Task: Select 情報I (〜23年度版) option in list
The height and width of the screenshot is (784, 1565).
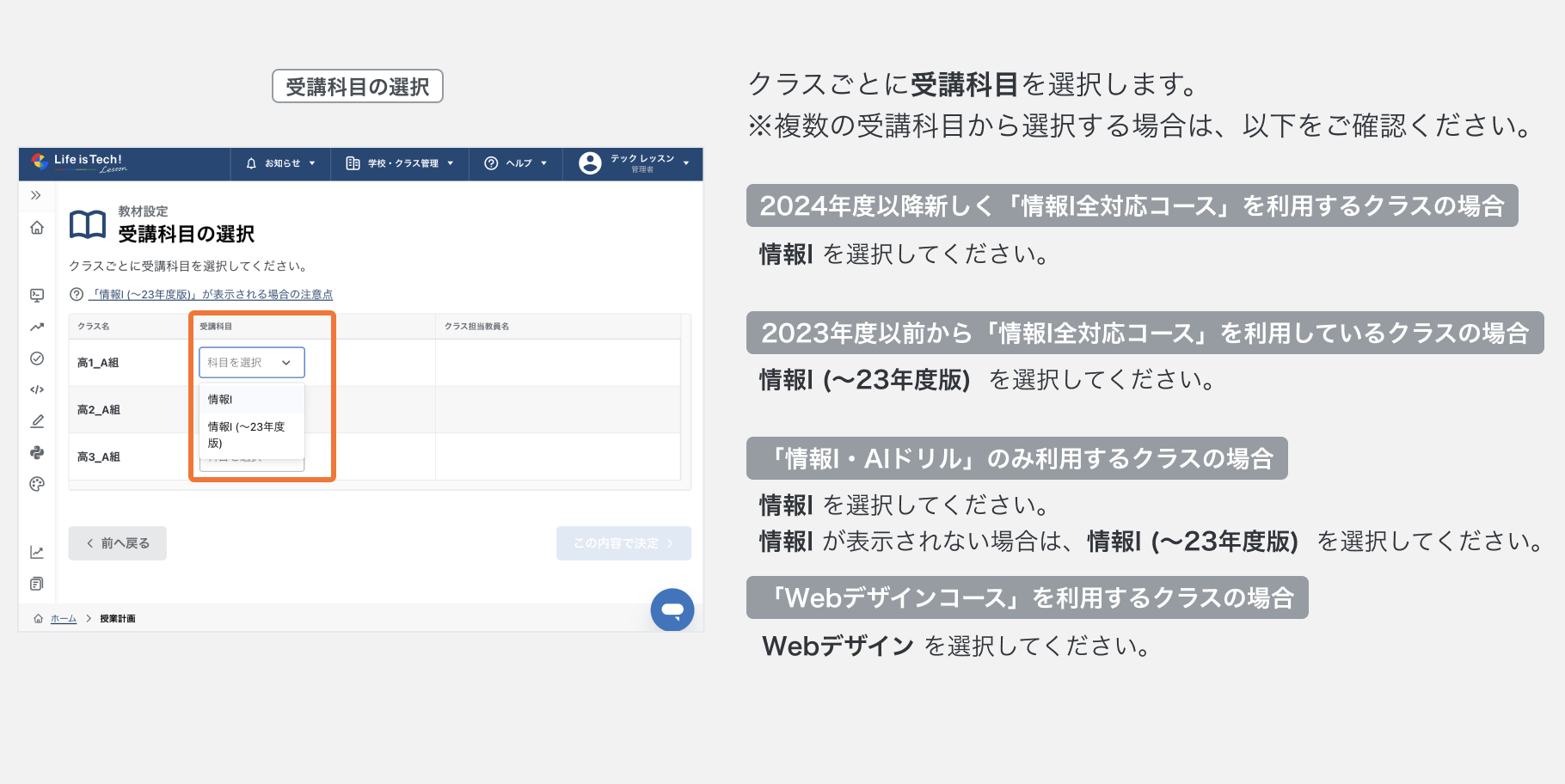Action: tap(252, 434)
